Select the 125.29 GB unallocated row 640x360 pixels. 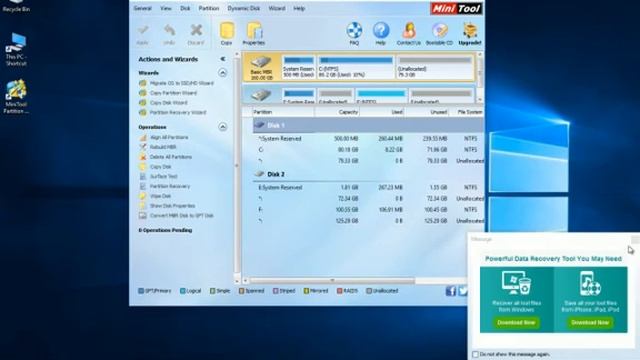[x=368, y=221]
